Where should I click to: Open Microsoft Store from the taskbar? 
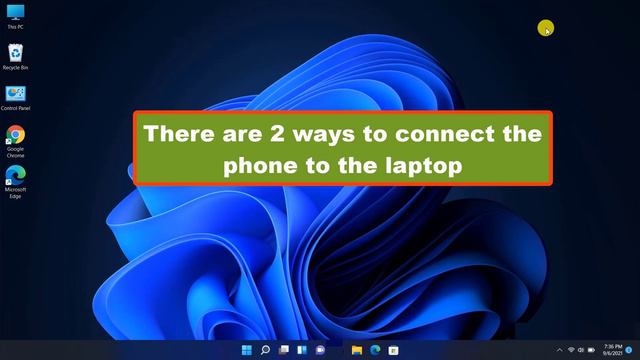click(x=393, y=350)
